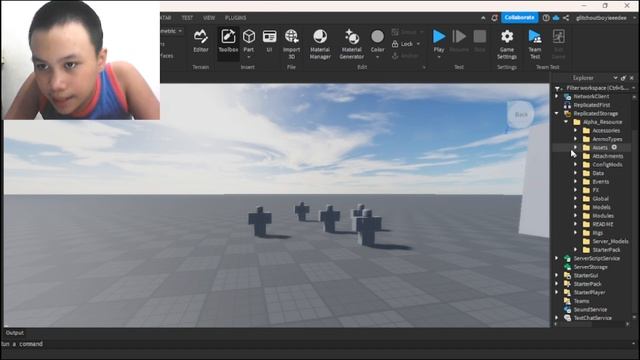The image size is (640, 360).
Task: Open notifications bell icon
Action: (x=494, y=18)
